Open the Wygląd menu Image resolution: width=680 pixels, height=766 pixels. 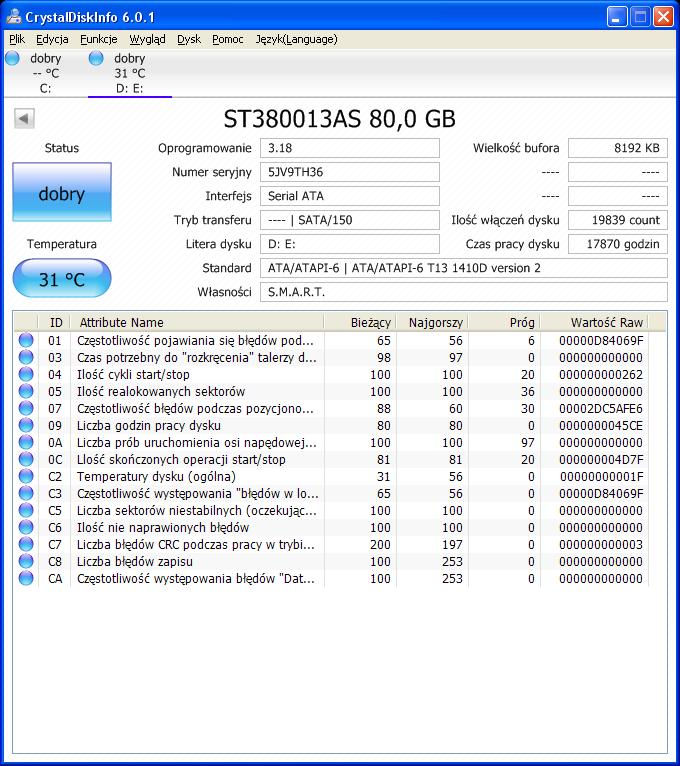(147, 39)
